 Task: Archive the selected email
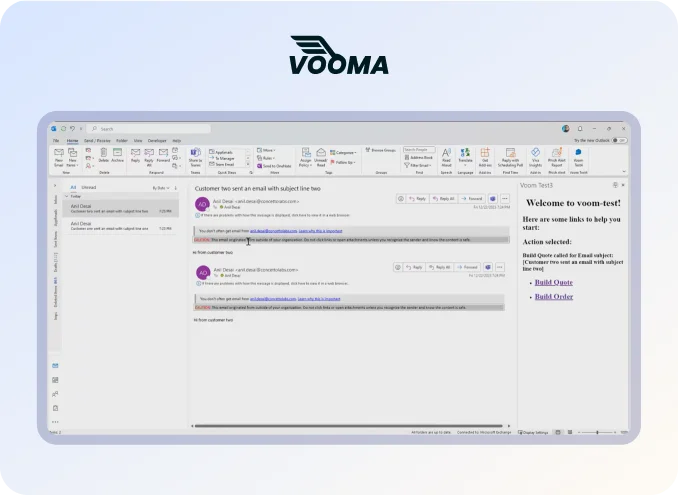point(117,155)
